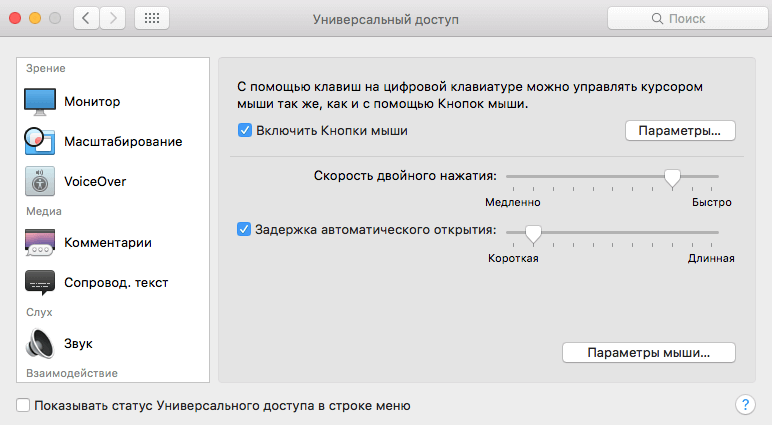Select the VoiceOver label in list
772x425 pixels.
click(95, 182)
